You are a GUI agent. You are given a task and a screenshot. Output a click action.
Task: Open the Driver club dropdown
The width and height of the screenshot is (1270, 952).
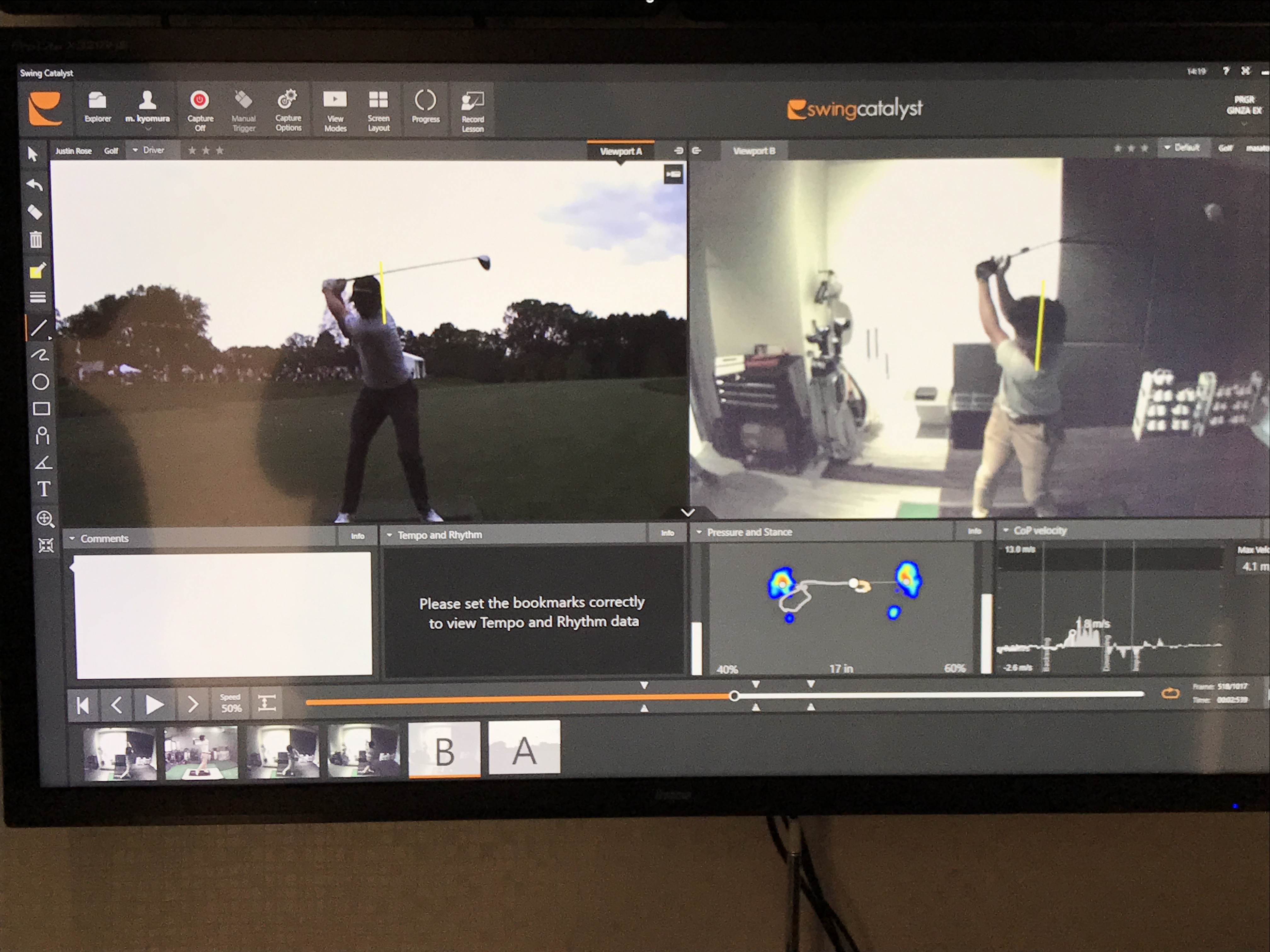pyautogui.click(x=148, y=150)
